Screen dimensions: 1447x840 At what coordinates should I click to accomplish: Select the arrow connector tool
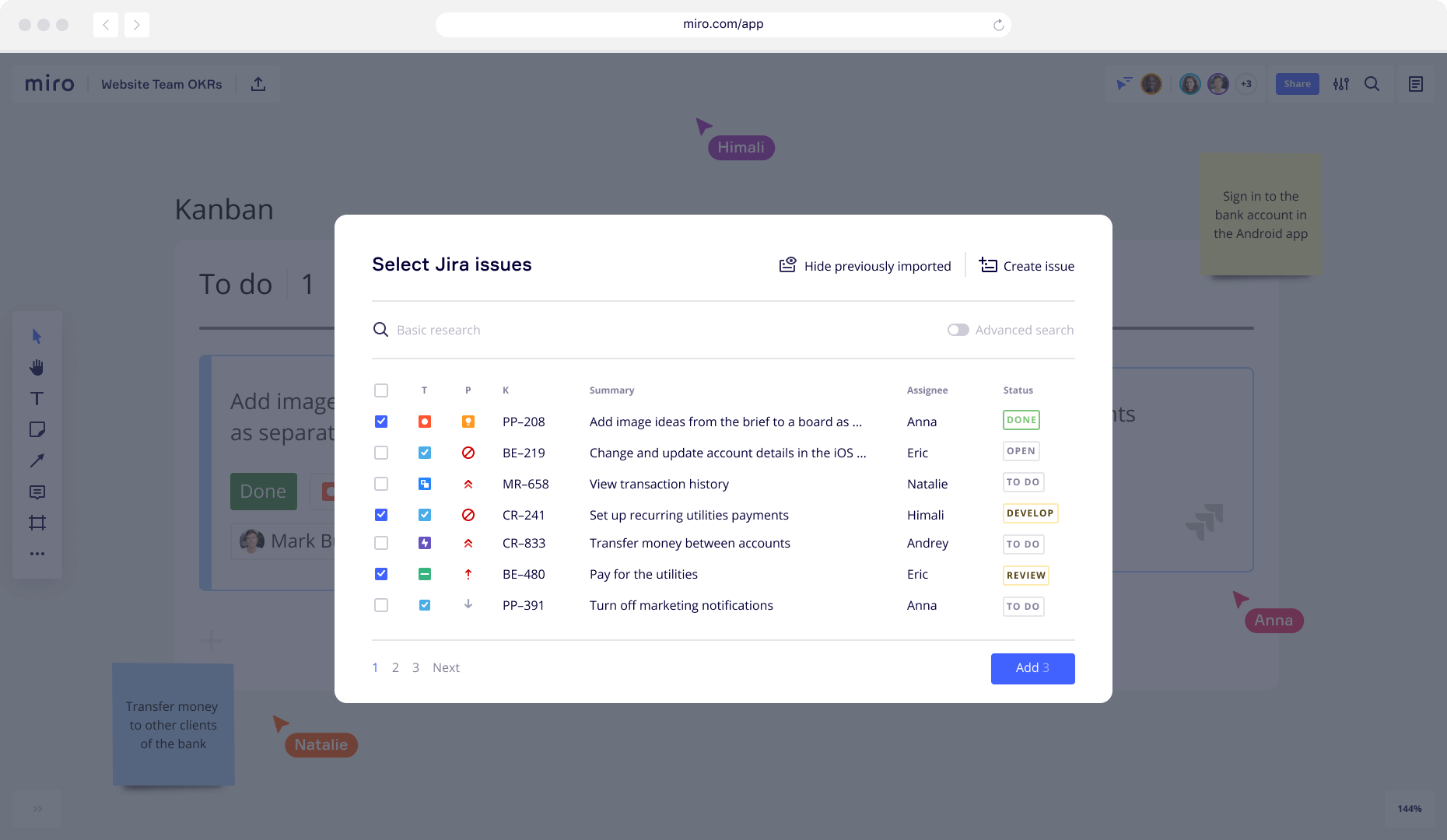point(37,460)
